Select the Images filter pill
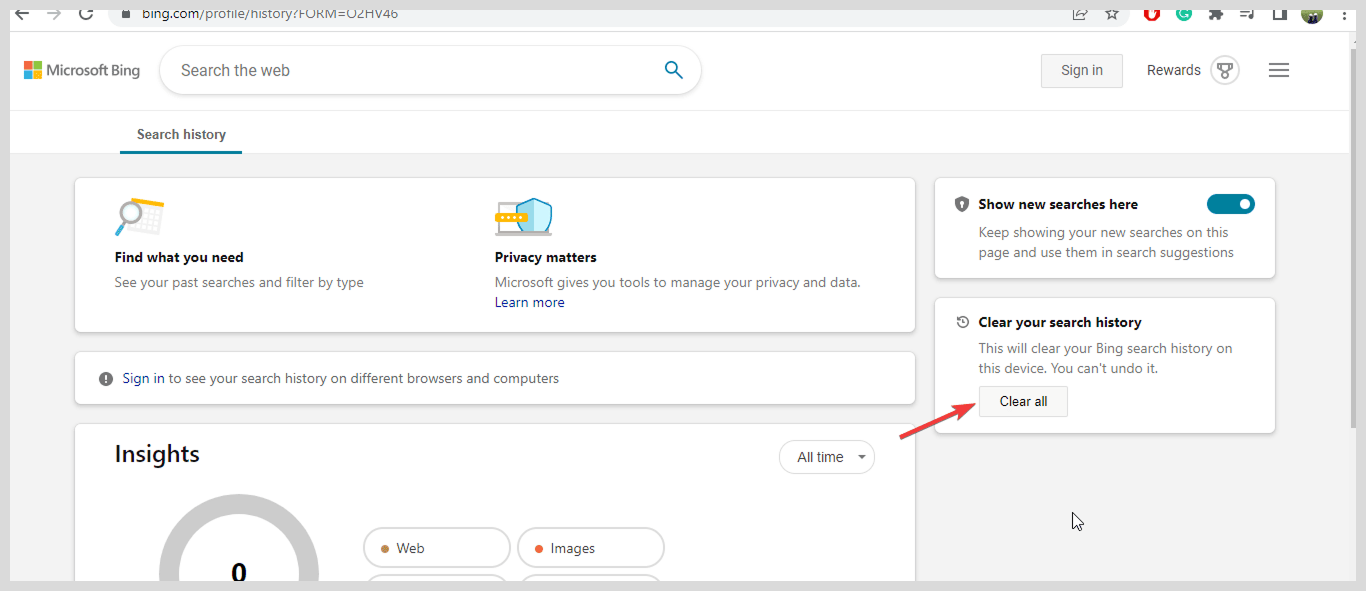This screenshot has height=591, width=1366. click(x=590, y=547)
